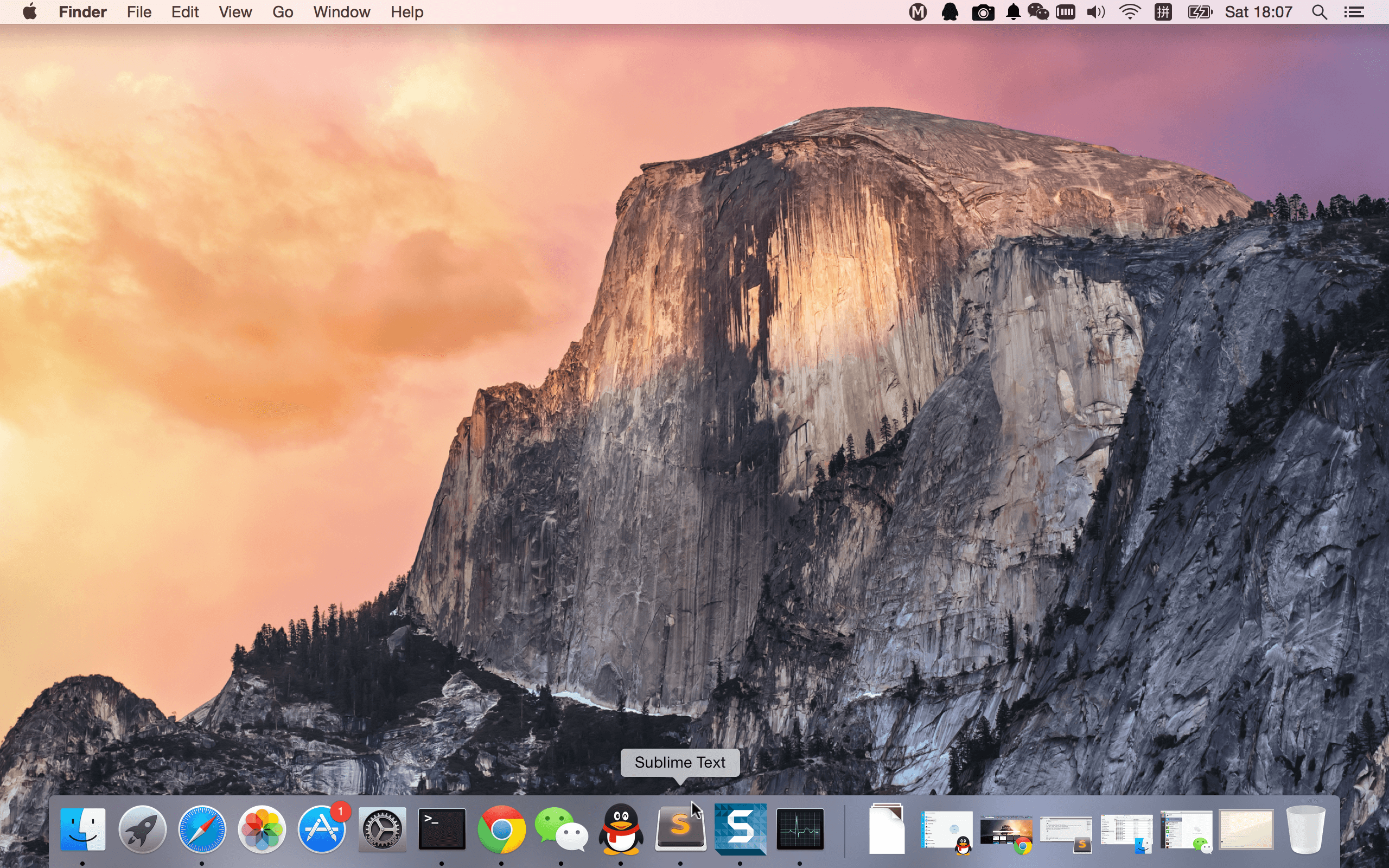Image resolution: width=1389 pixels, height=868 pixels.
Task: Open App Store with update badge
Action: tap(322, 829)
